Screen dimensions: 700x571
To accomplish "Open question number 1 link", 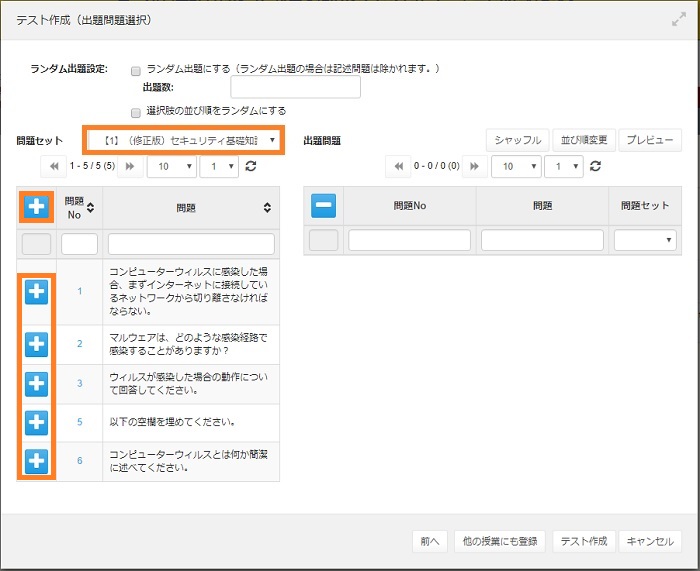I will coord(80,291).
